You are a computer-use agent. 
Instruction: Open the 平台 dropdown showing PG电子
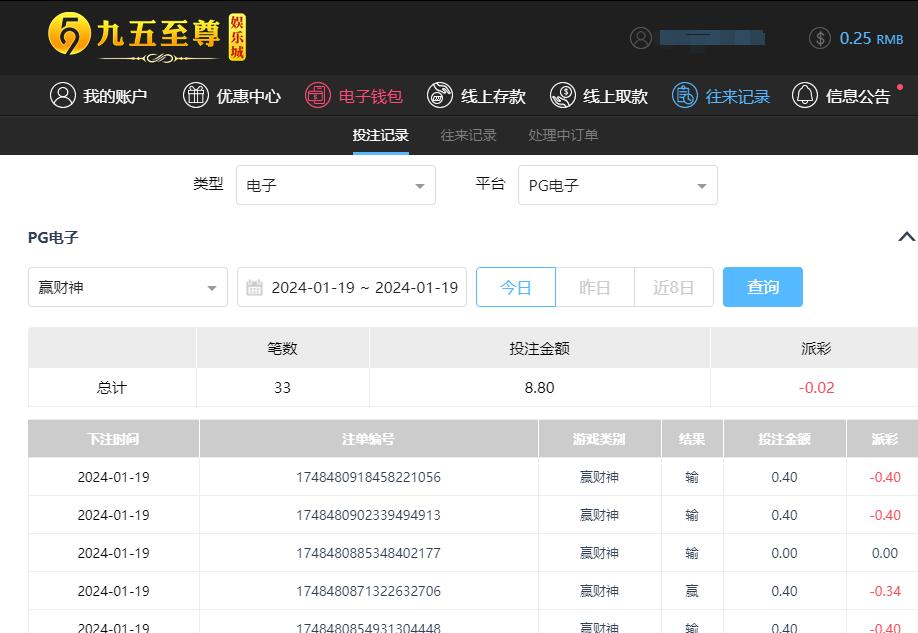pyautogui.click(x=616, y=186)
